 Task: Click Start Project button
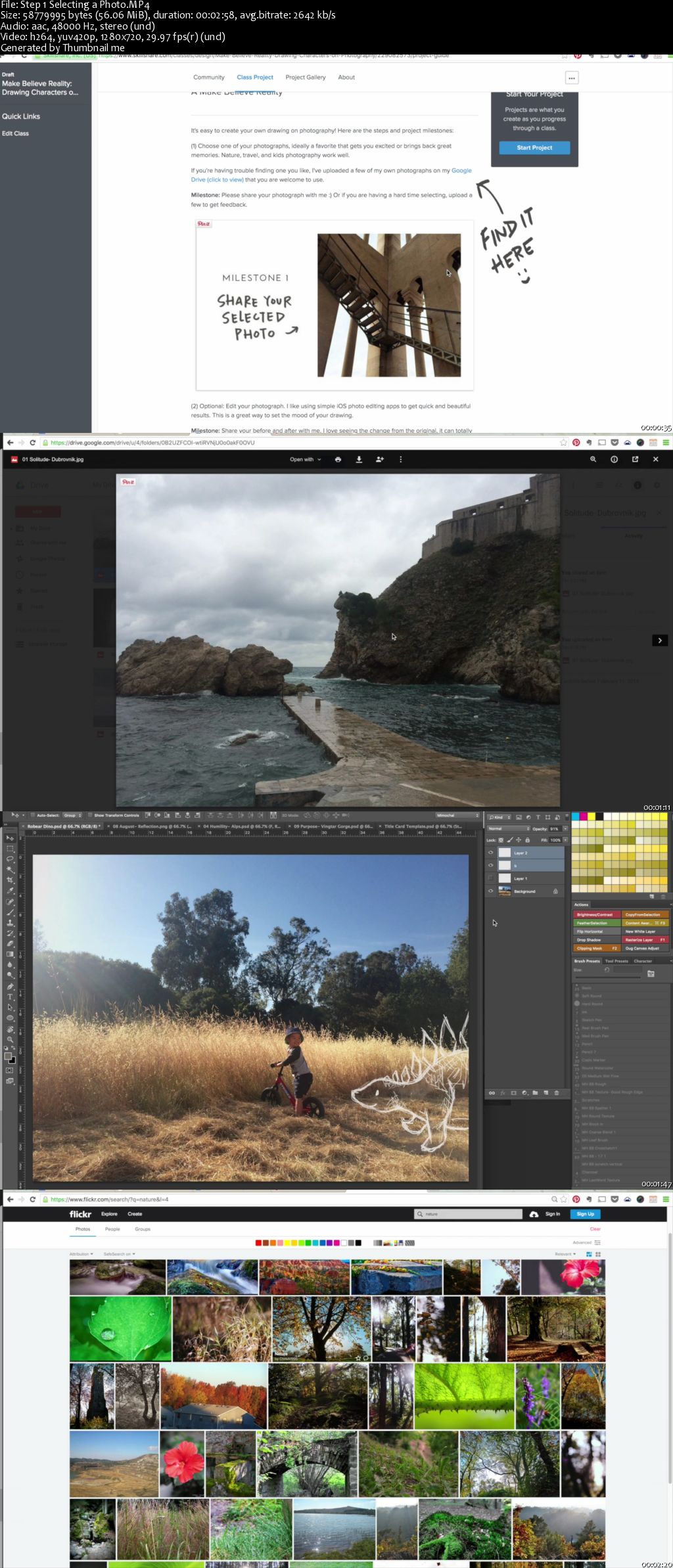[534, 148]
